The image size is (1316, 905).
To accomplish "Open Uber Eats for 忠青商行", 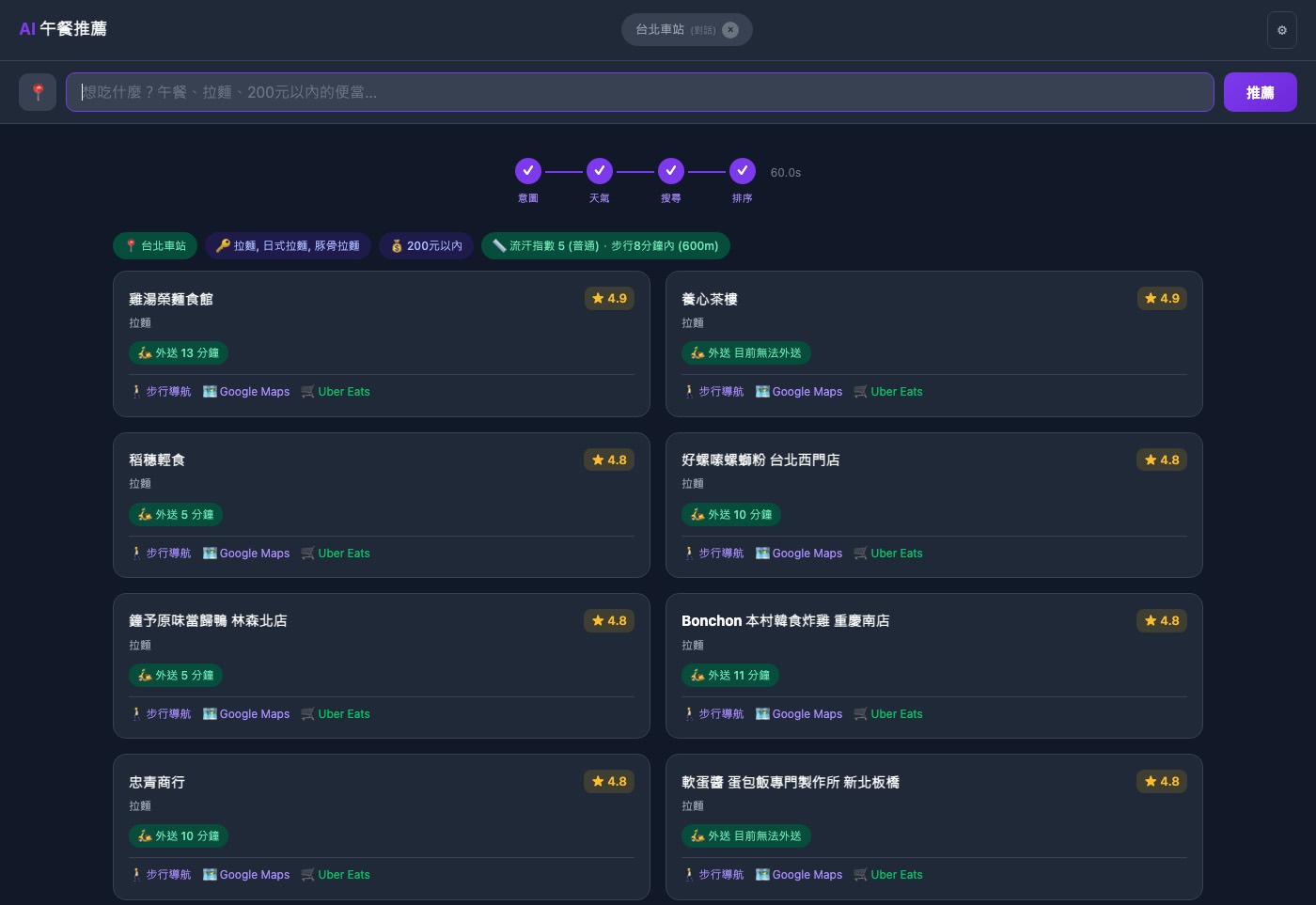I will point(336,875).
